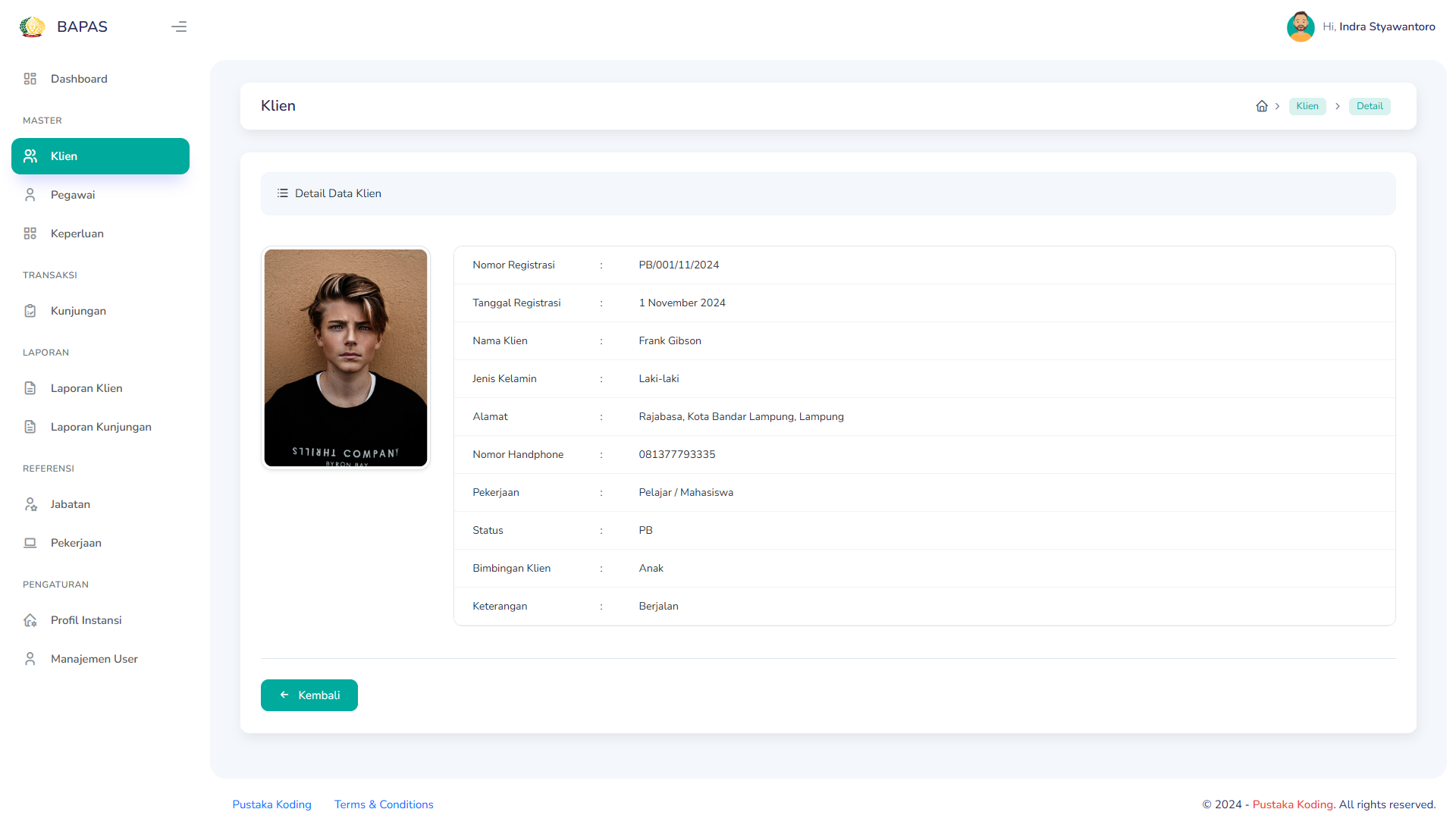
Task: Click the Pegawai person icon
Action: (30, 195)
